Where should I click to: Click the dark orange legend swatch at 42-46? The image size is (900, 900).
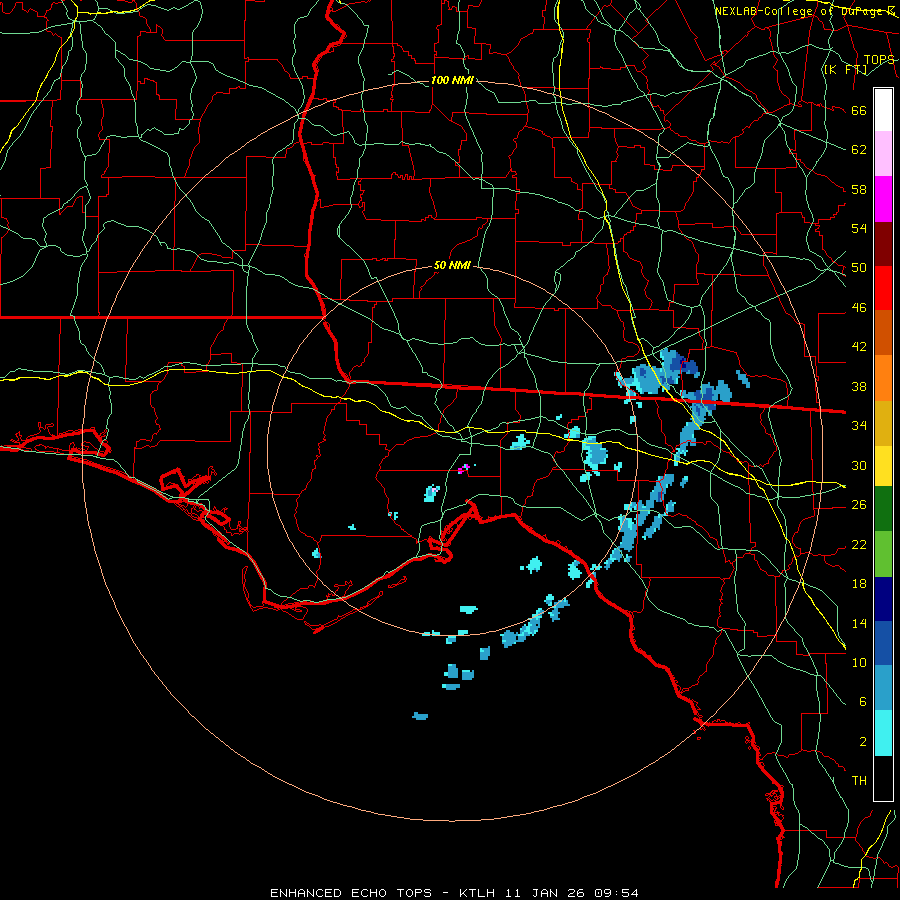click(x=883, y=332)
